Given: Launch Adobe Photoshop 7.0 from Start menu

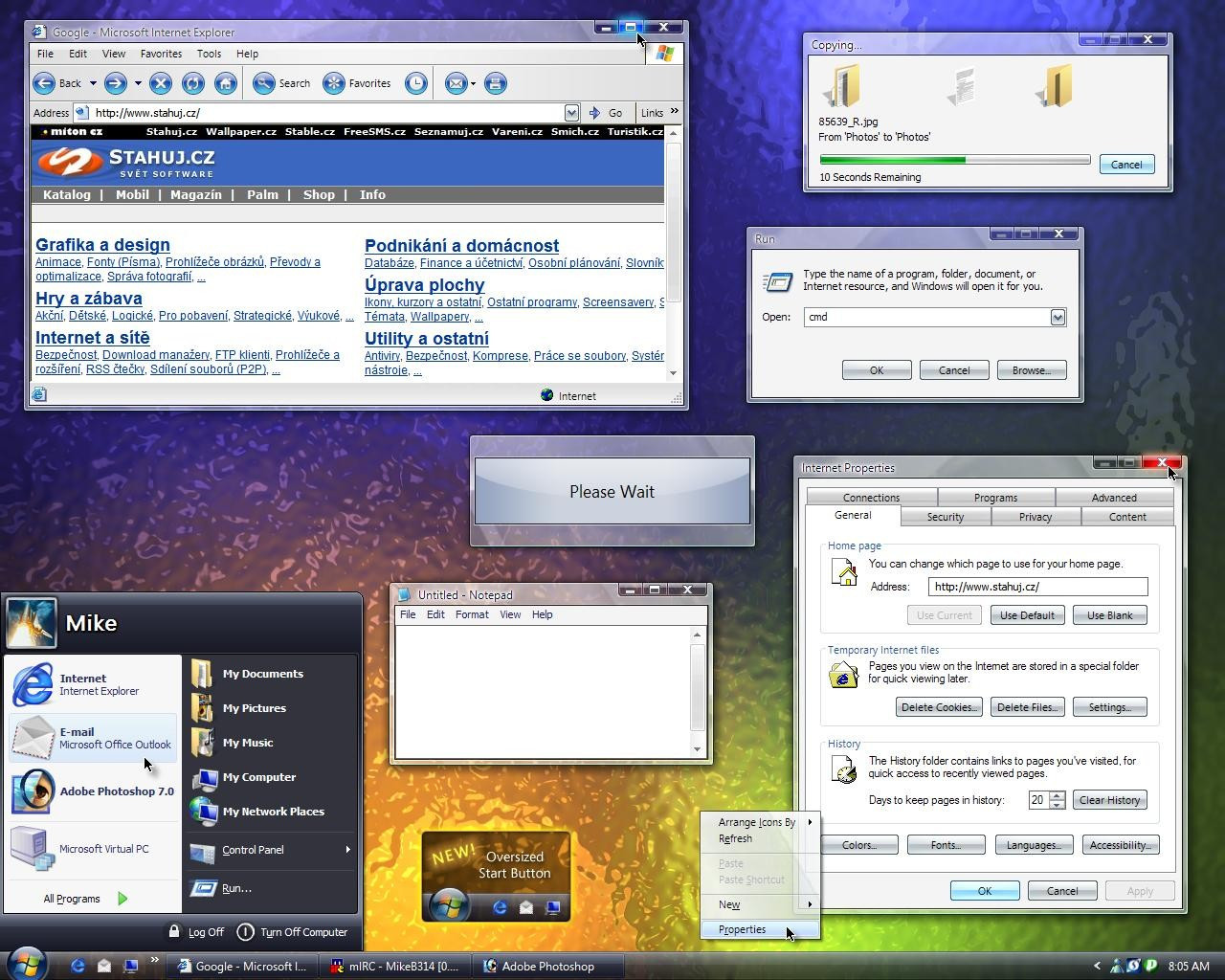Looking at the screenshot, I should tap(33, 791).
